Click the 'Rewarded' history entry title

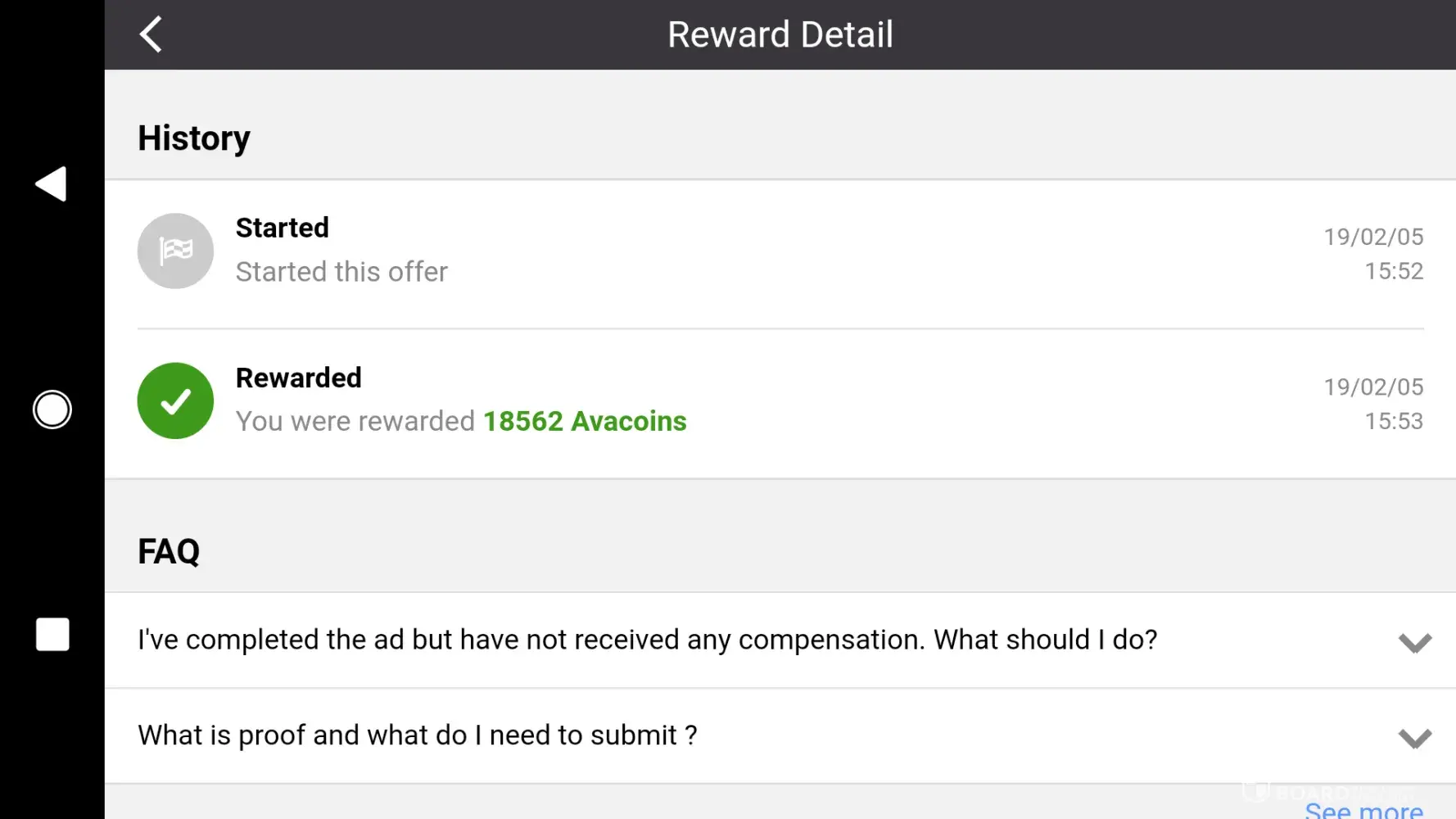pos(299,378)
